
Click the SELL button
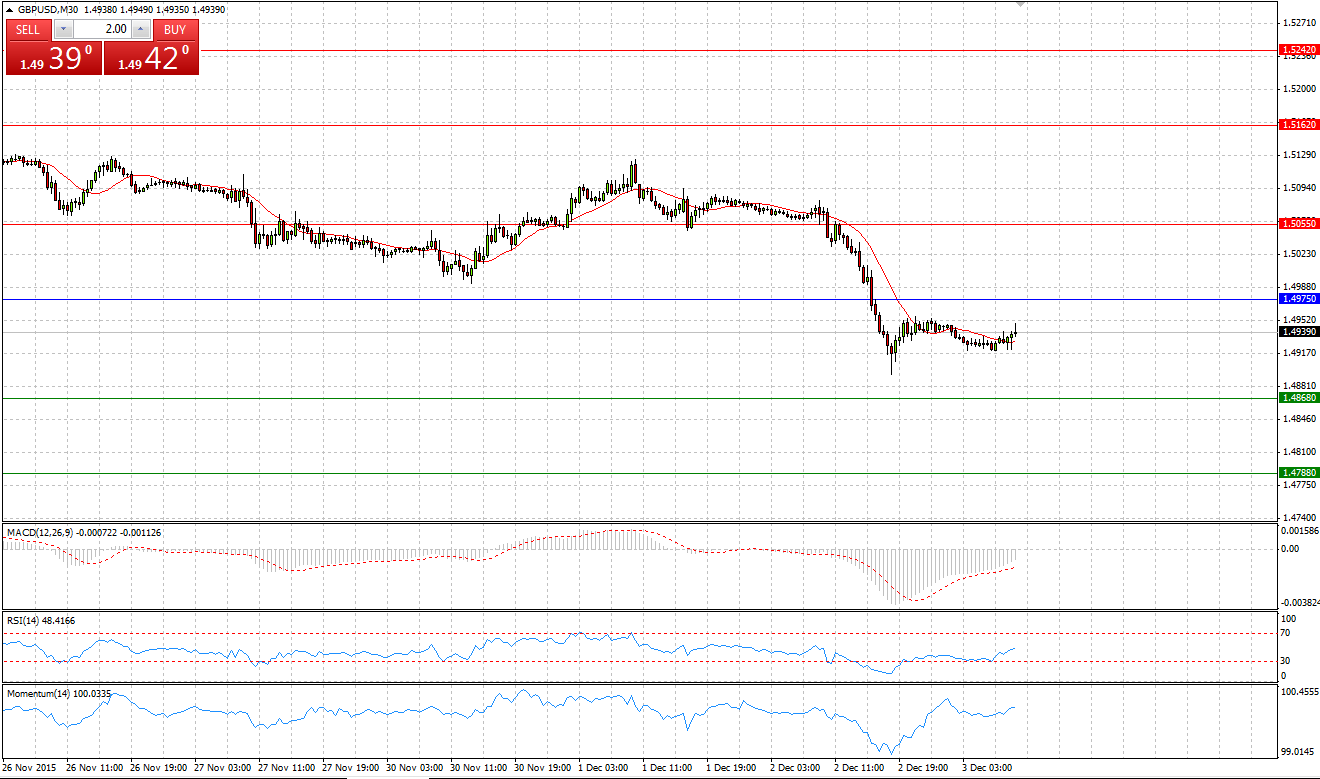[28, 30]
